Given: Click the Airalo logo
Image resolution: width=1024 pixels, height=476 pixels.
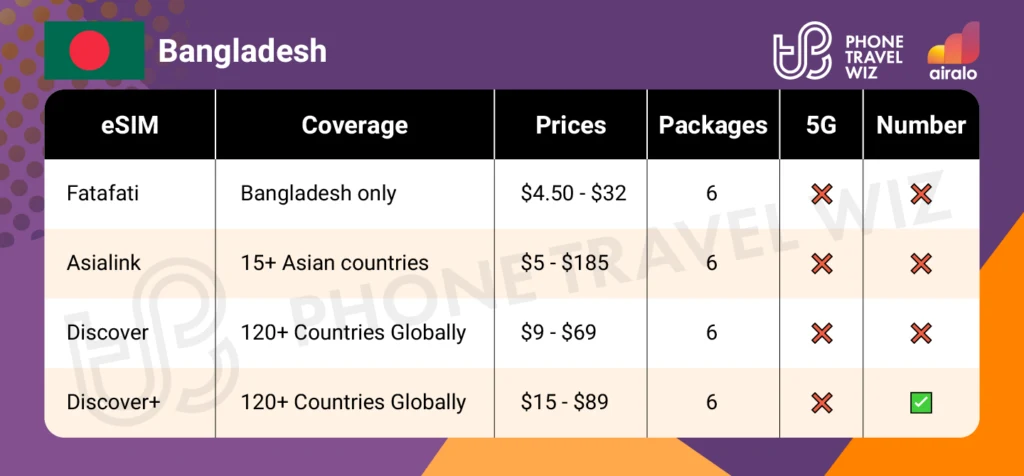Looking at the screenshot, I should (x=952, y=50).
